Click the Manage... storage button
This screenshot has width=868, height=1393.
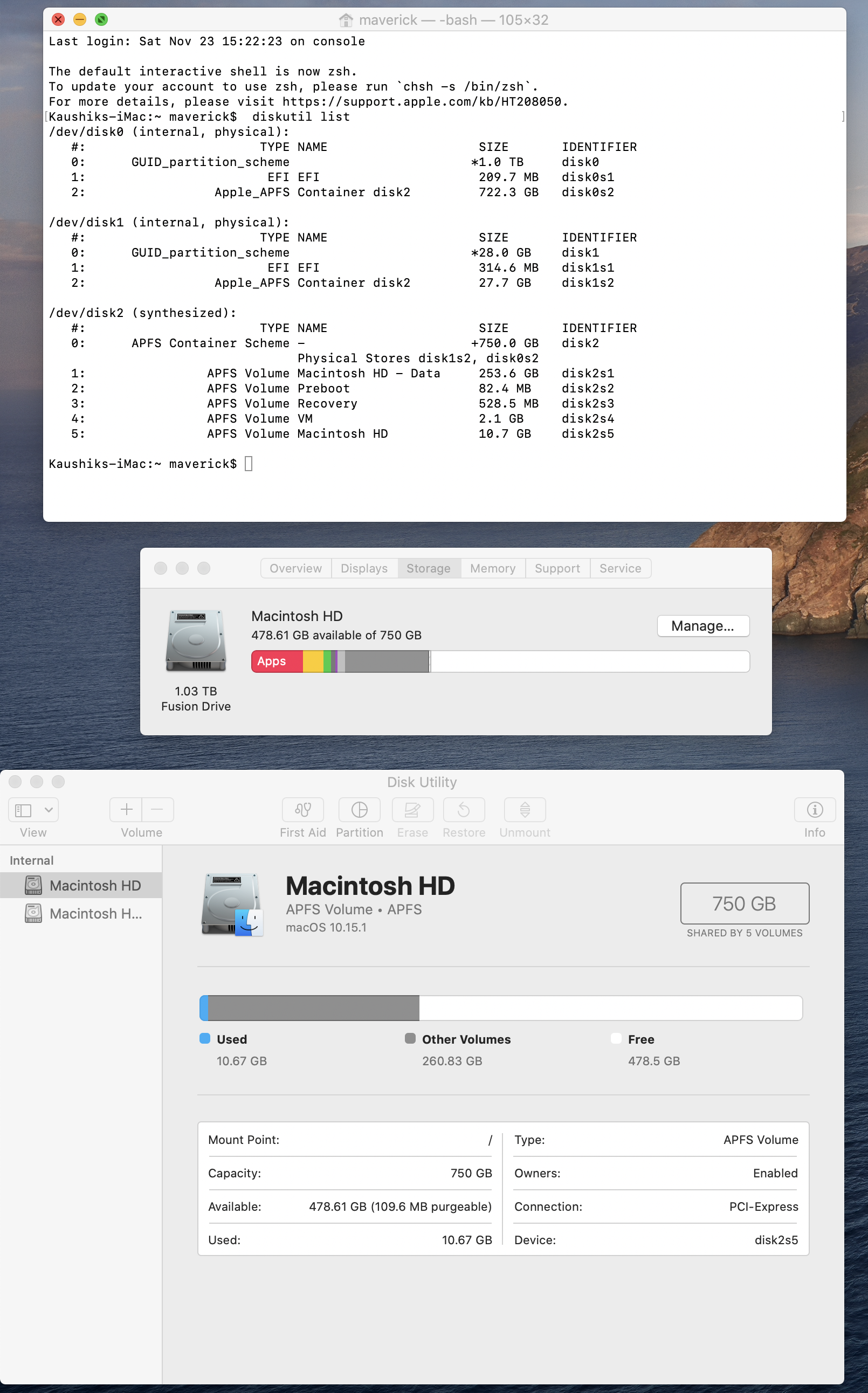(x=702, y=626)
